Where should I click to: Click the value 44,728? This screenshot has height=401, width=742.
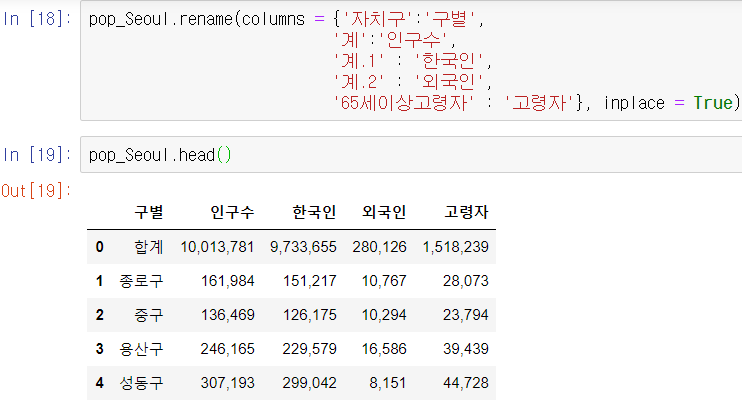pos(466,383)
